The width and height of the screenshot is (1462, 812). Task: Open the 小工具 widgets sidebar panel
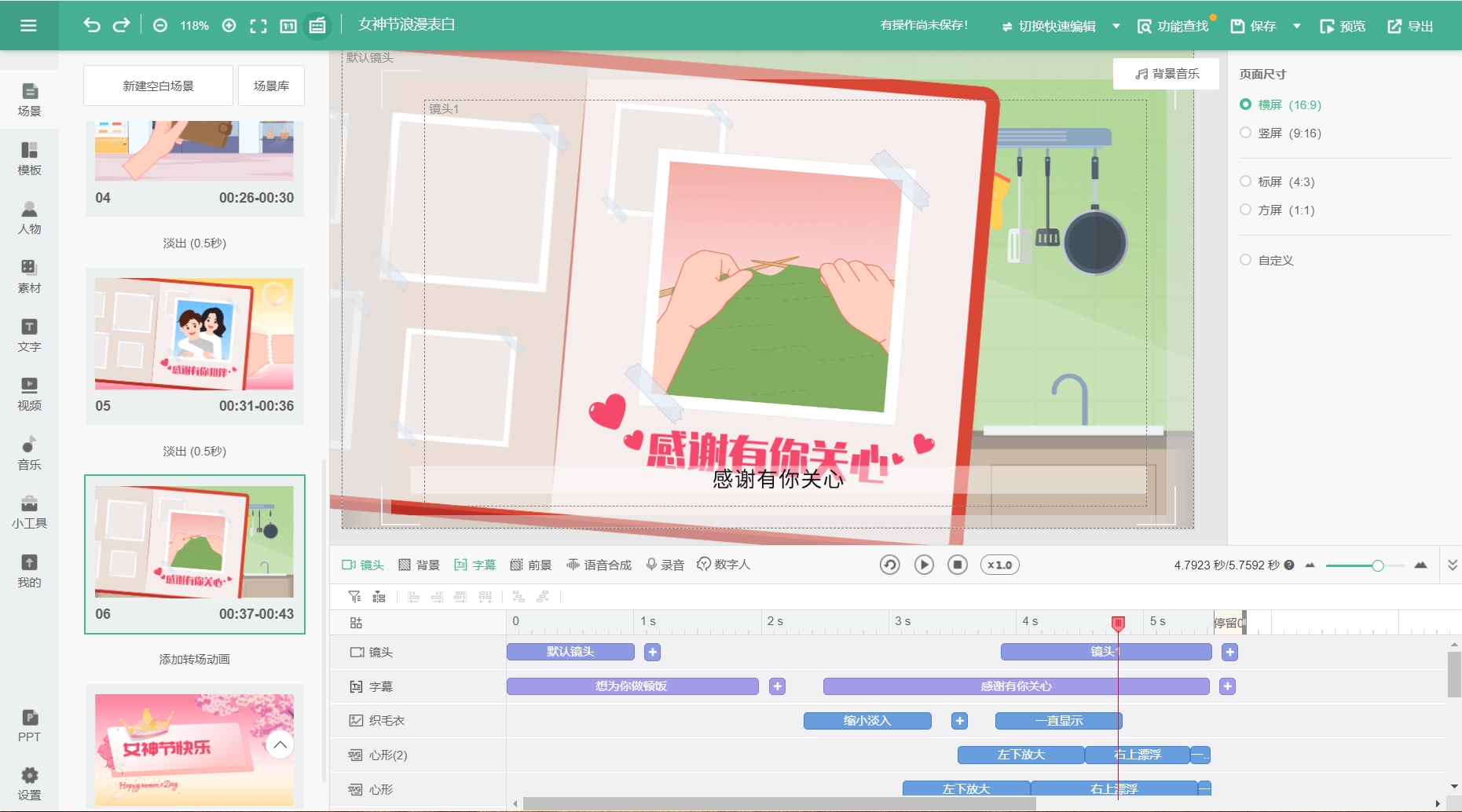pos(29,512)
